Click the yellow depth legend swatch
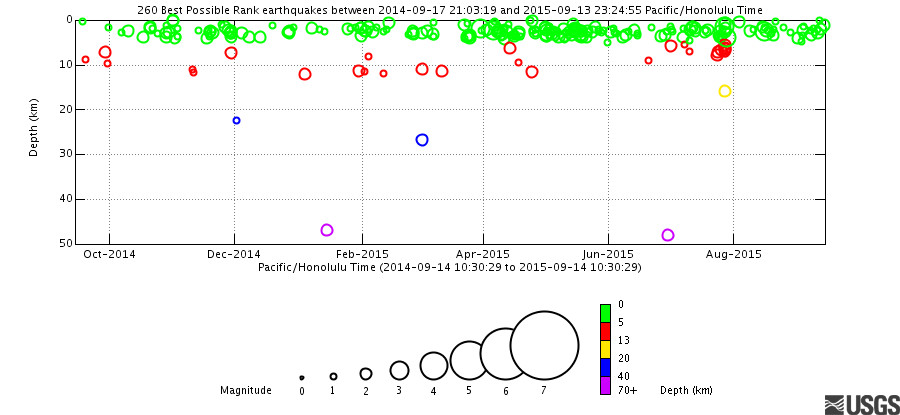This screenshot has height=415, width=900. (x=605, y=349)
